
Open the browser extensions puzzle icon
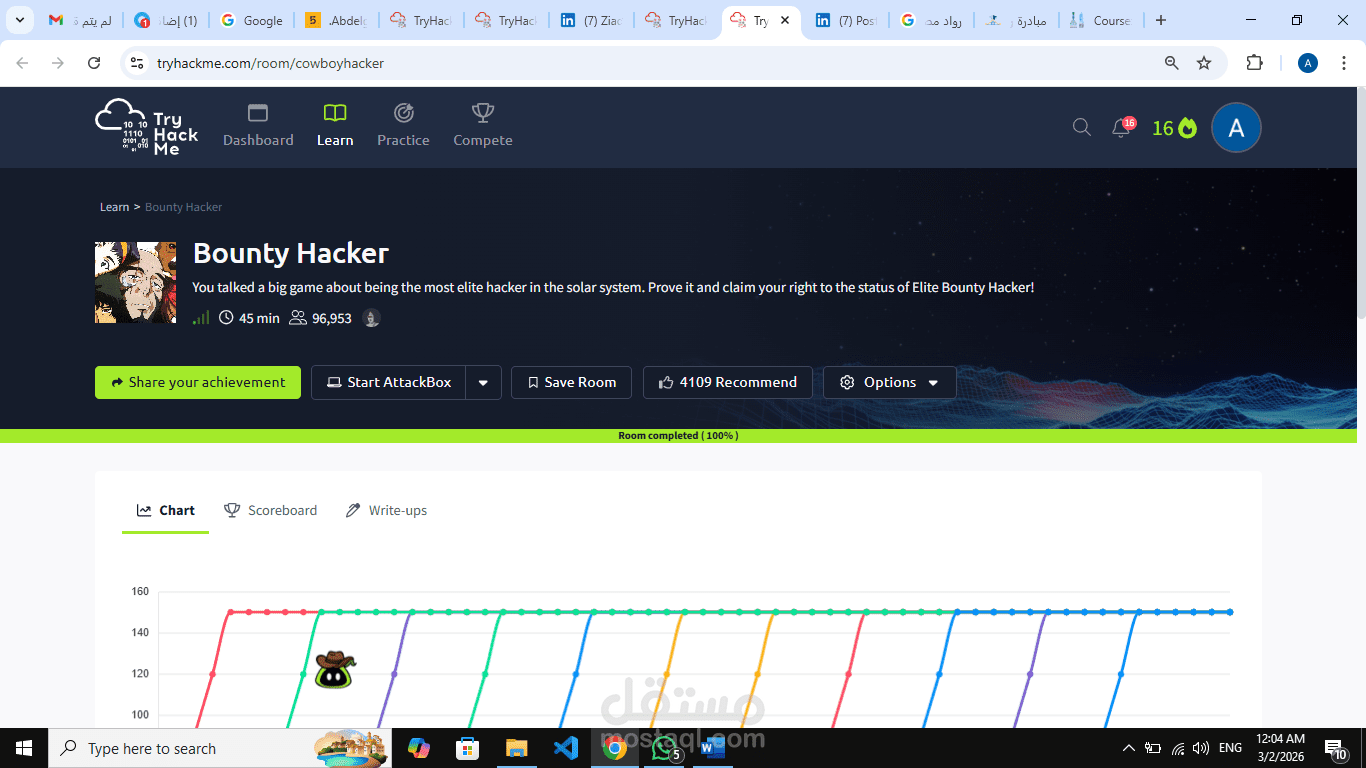click(1254, 63)
